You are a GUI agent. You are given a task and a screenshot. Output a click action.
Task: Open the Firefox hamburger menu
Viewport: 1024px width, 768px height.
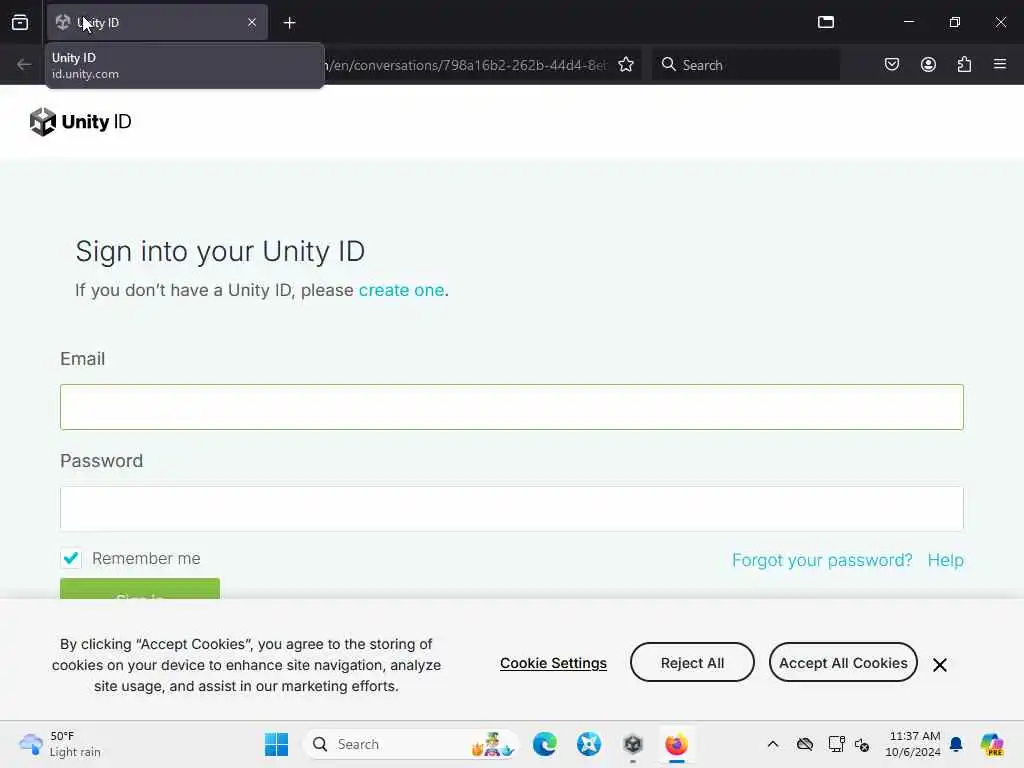1000,64
